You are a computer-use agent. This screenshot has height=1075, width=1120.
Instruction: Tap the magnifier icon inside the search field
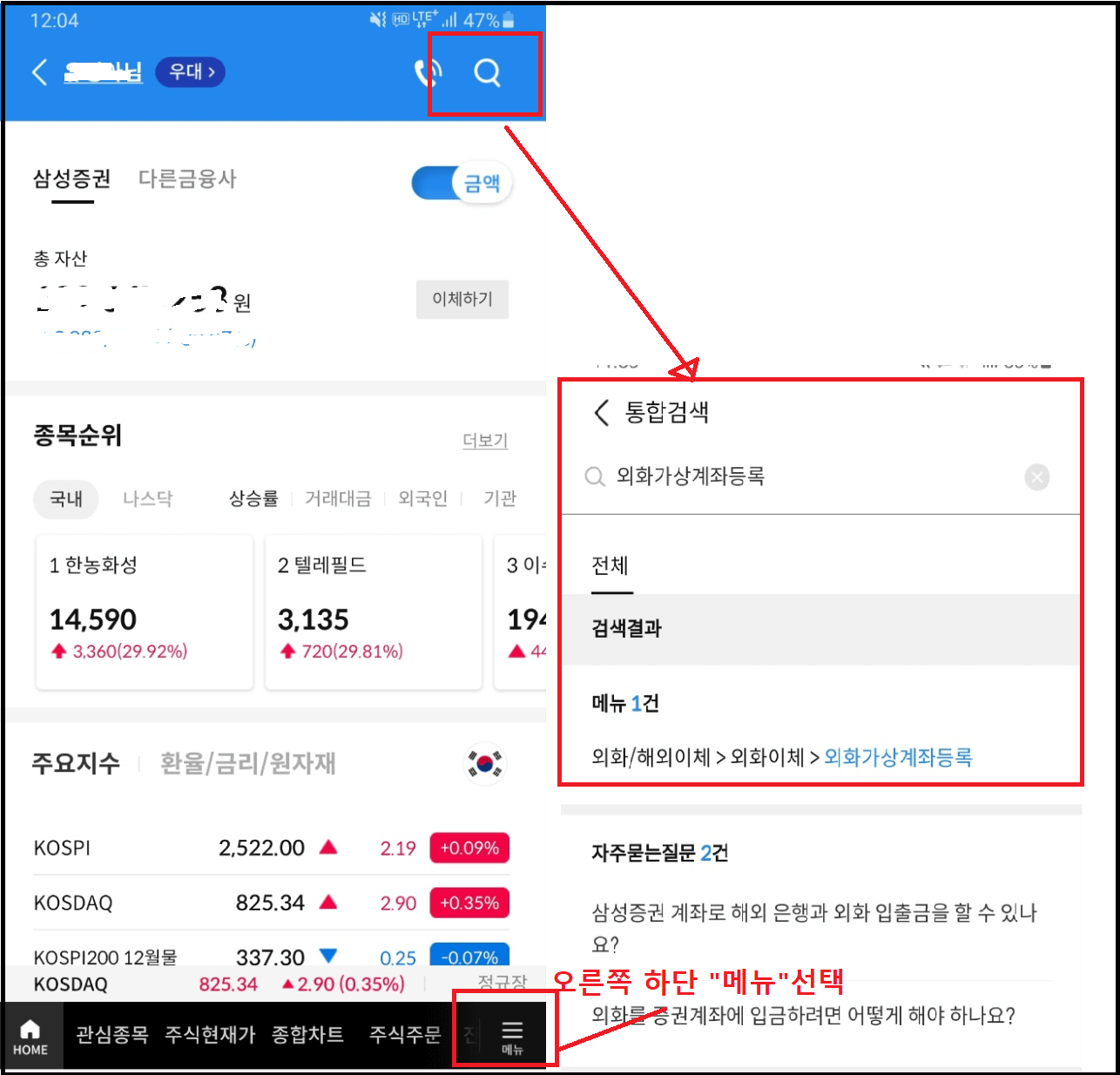tap(595, 477)
